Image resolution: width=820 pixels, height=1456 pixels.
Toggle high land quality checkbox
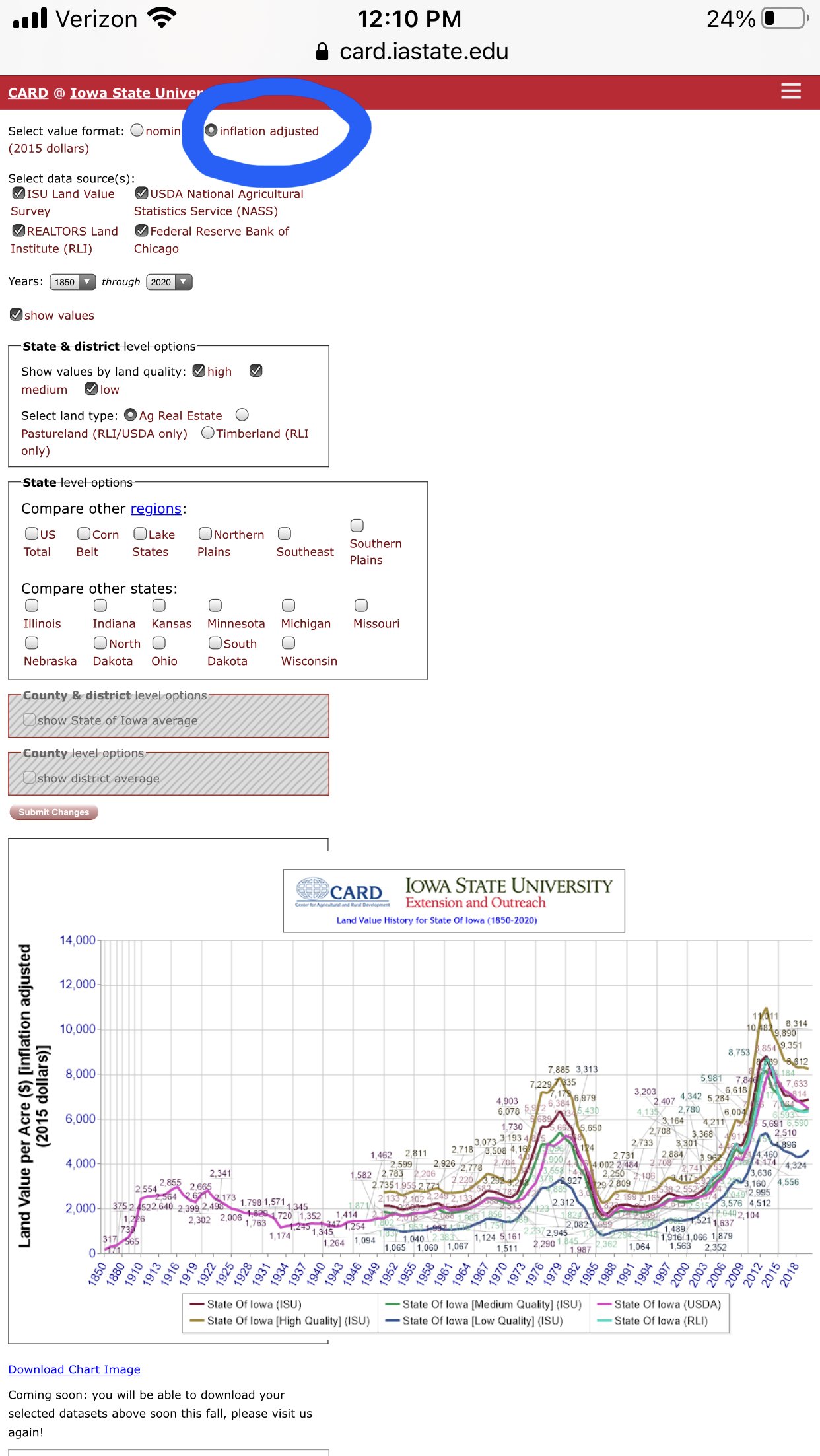(199, 370)
